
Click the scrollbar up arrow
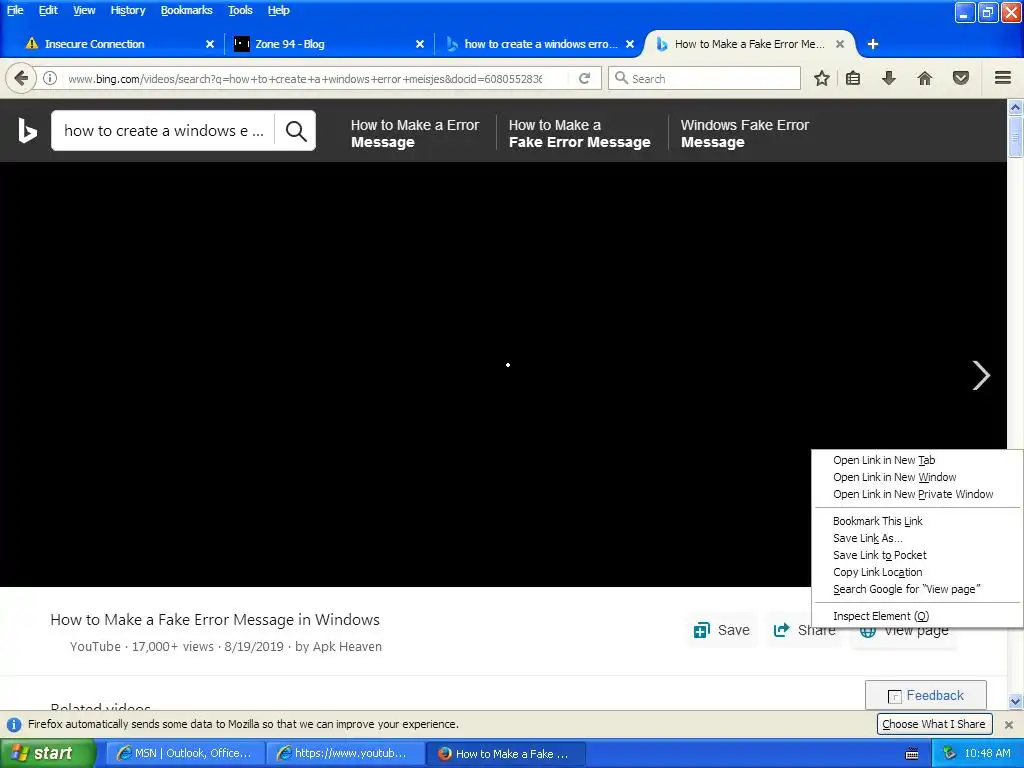coord(1015,107)
